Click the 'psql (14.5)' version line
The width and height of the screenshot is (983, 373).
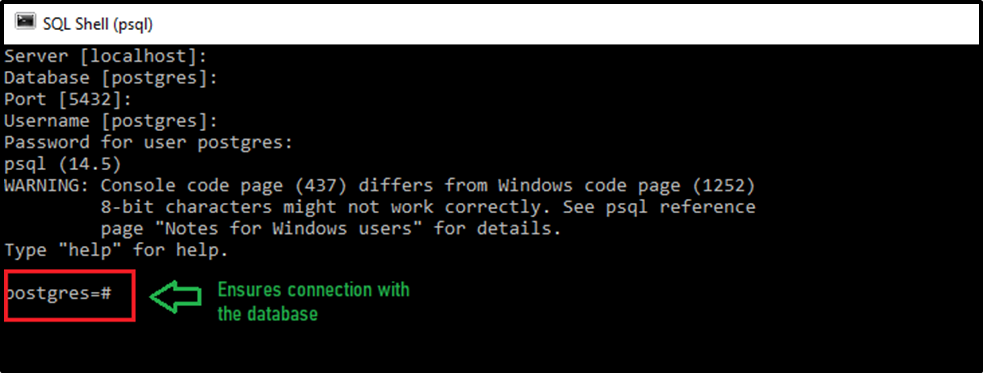pos(63,164)
